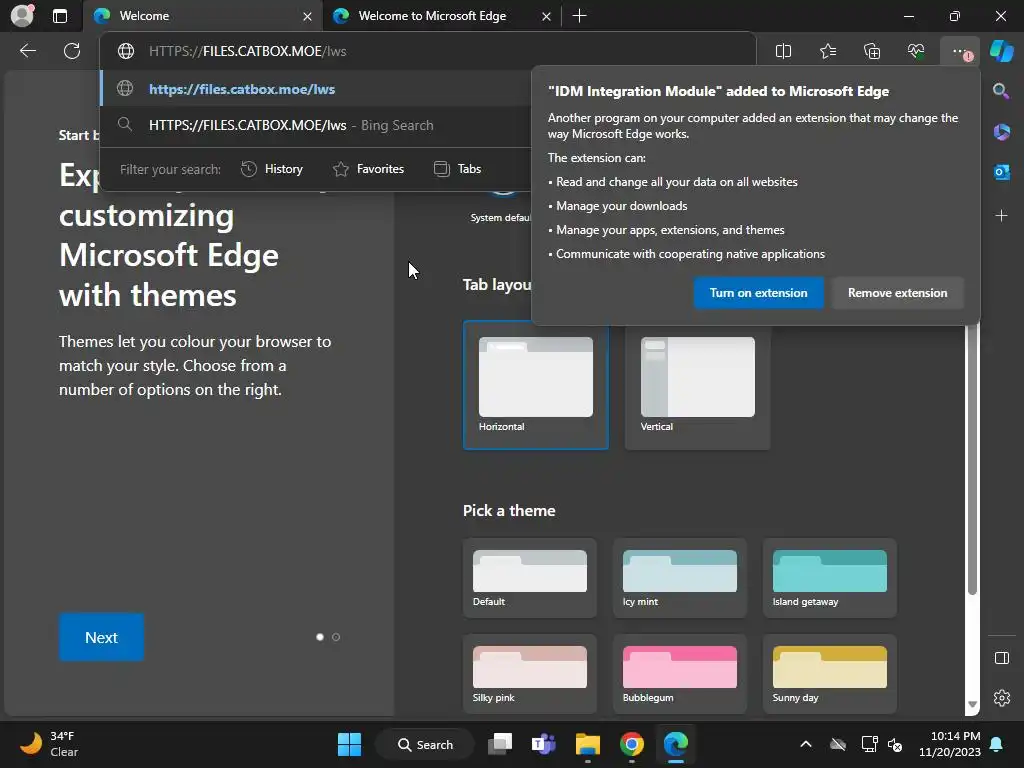Viewport: 1024px width, 768px height.
Task: Open the notifications bell
Action: [x=997, y=744]
